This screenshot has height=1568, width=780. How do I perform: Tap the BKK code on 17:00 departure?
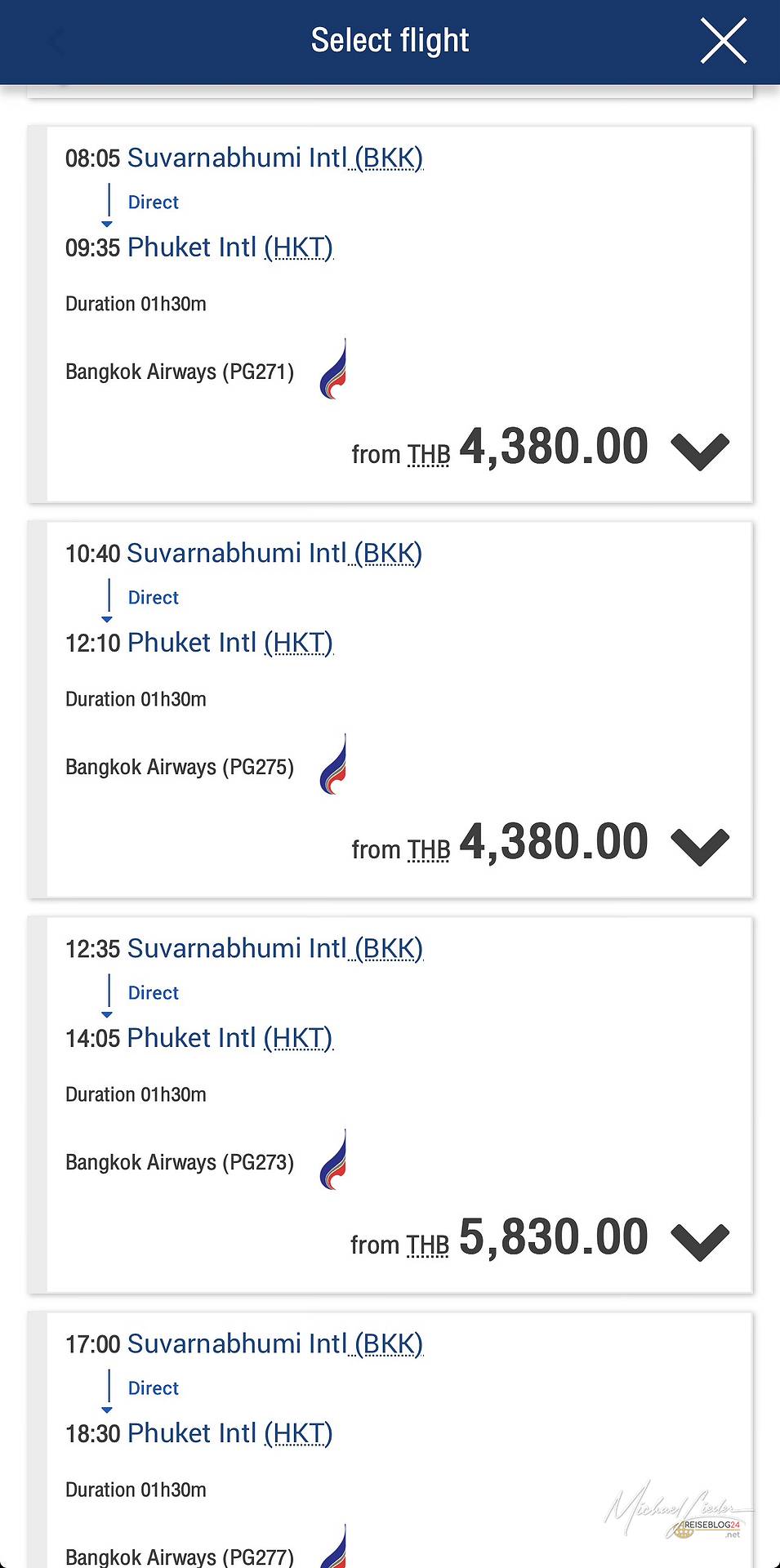(x=389, y=1343)
